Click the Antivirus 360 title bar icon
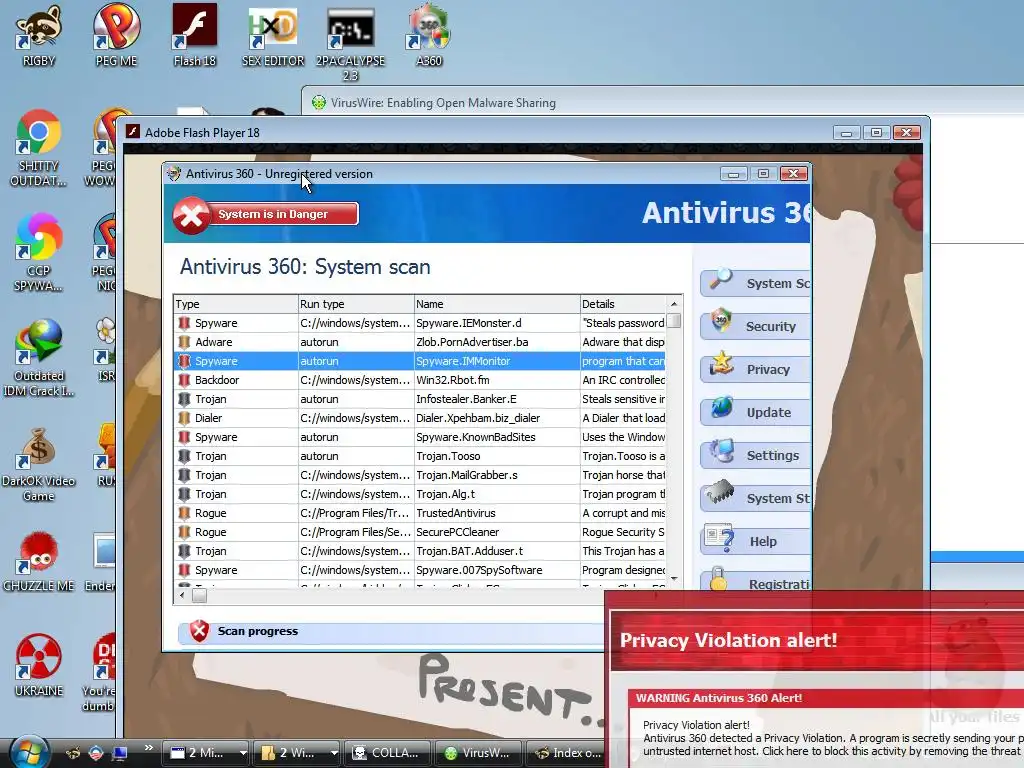This screenshot has height=768, width=1024. (x=173, y=174)
